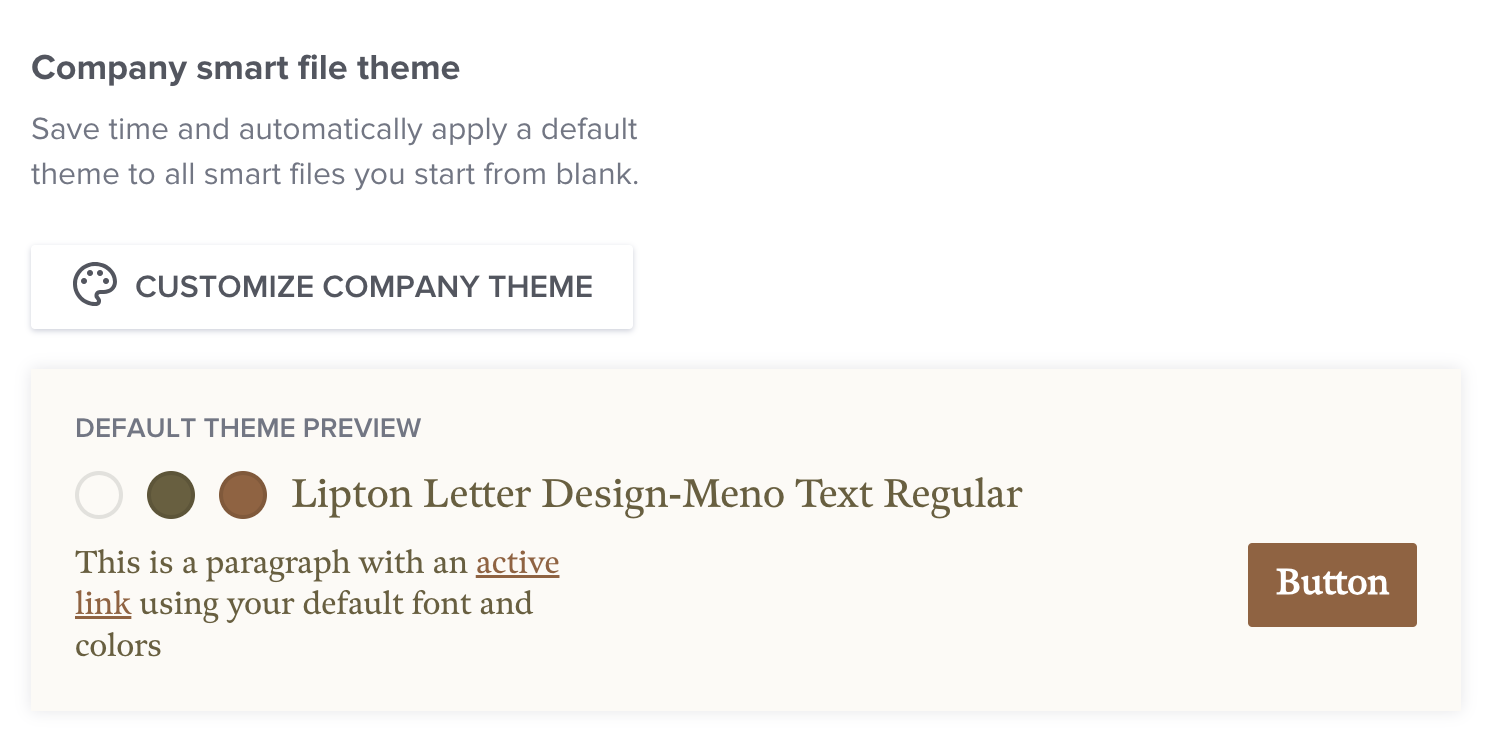
Task: Click the 'Company smart file theme' heading
Action: (246, 68)
